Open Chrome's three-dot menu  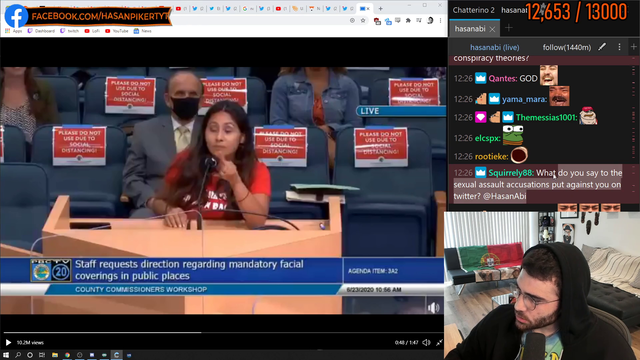pyautogui.click(x=440, y=20)
